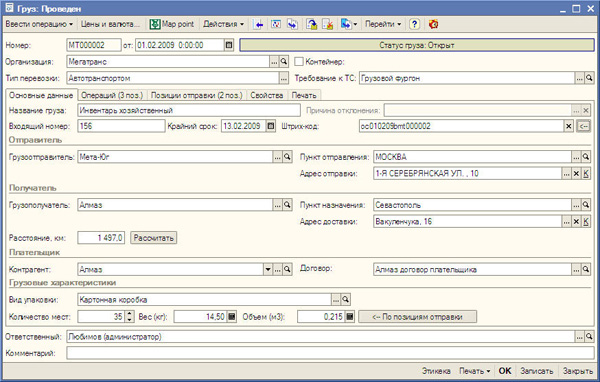Click the arrow button next to barcode field
600x382 pixels.
[x=584, y=126]
